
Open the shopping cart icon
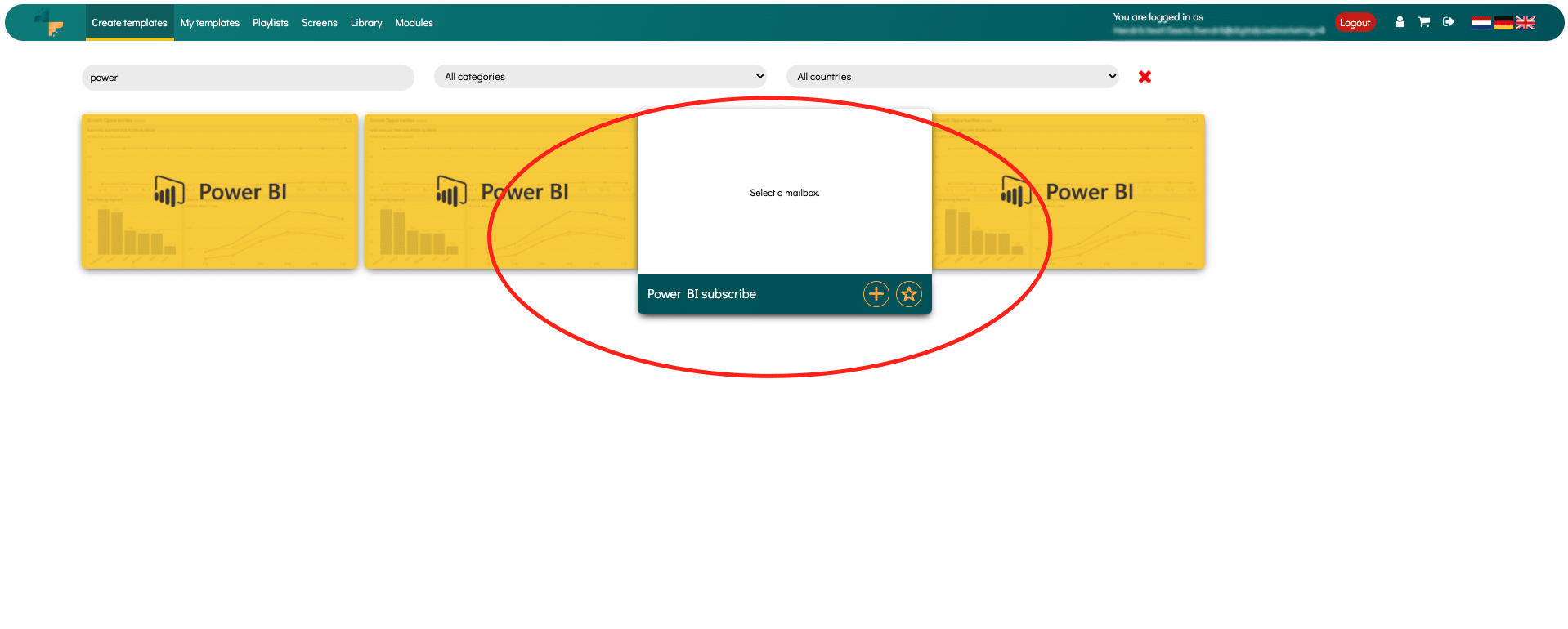(1424, 22)
